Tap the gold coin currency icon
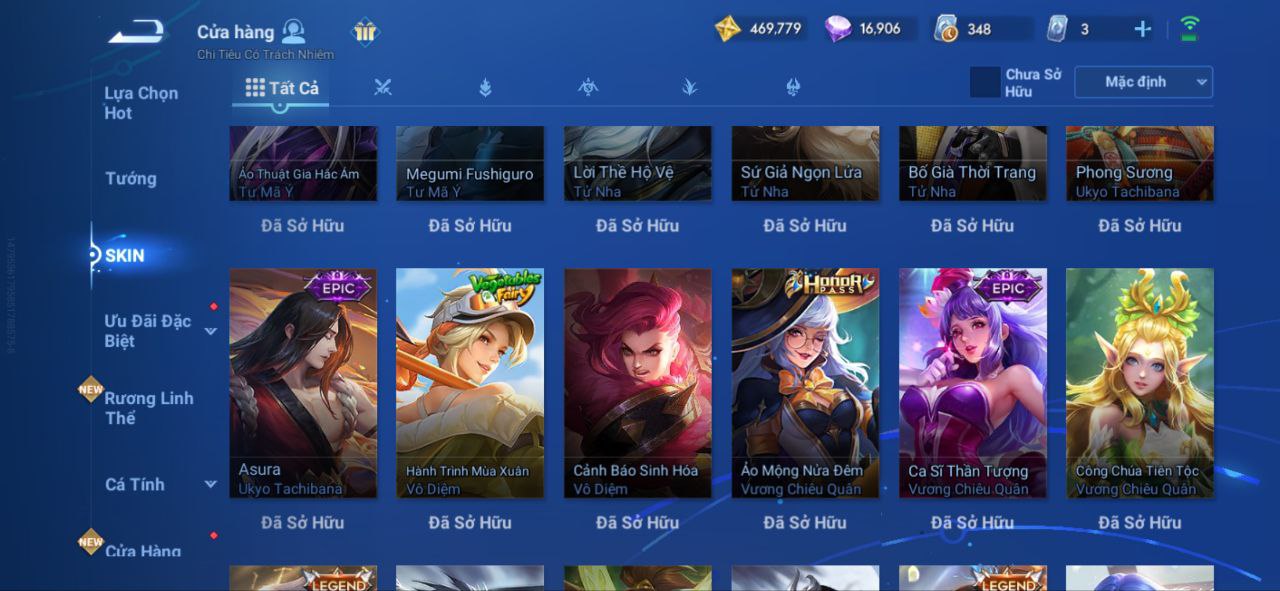This screenshot has height=591, width=1280. tap(728, 29)
